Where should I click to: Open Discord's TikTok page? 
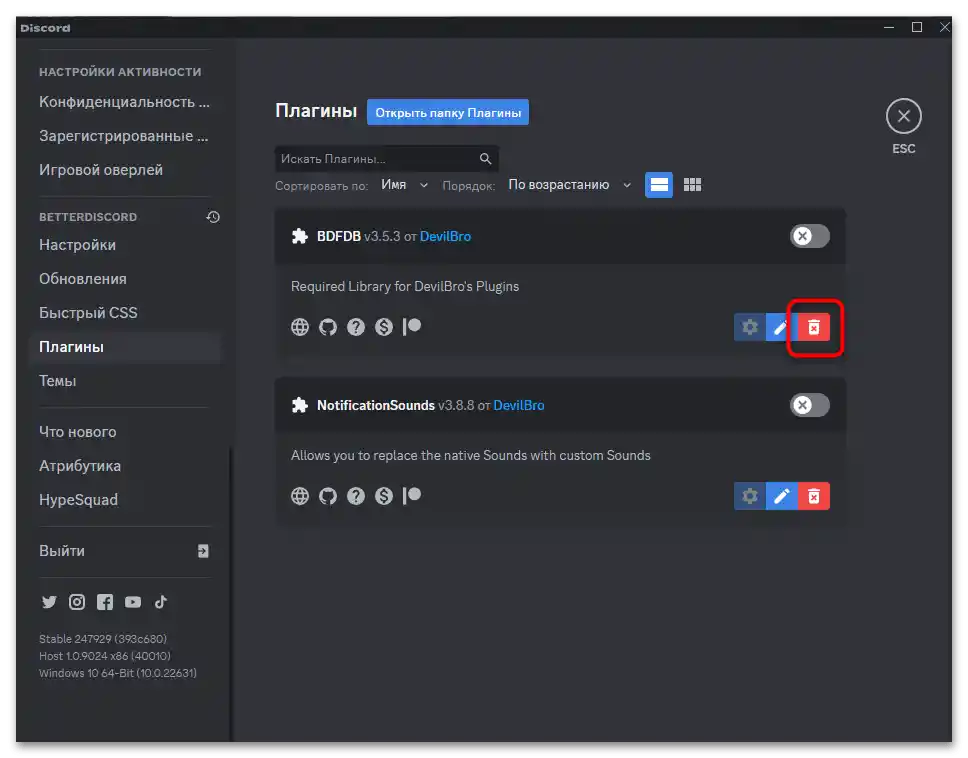(x=161, y=602)
